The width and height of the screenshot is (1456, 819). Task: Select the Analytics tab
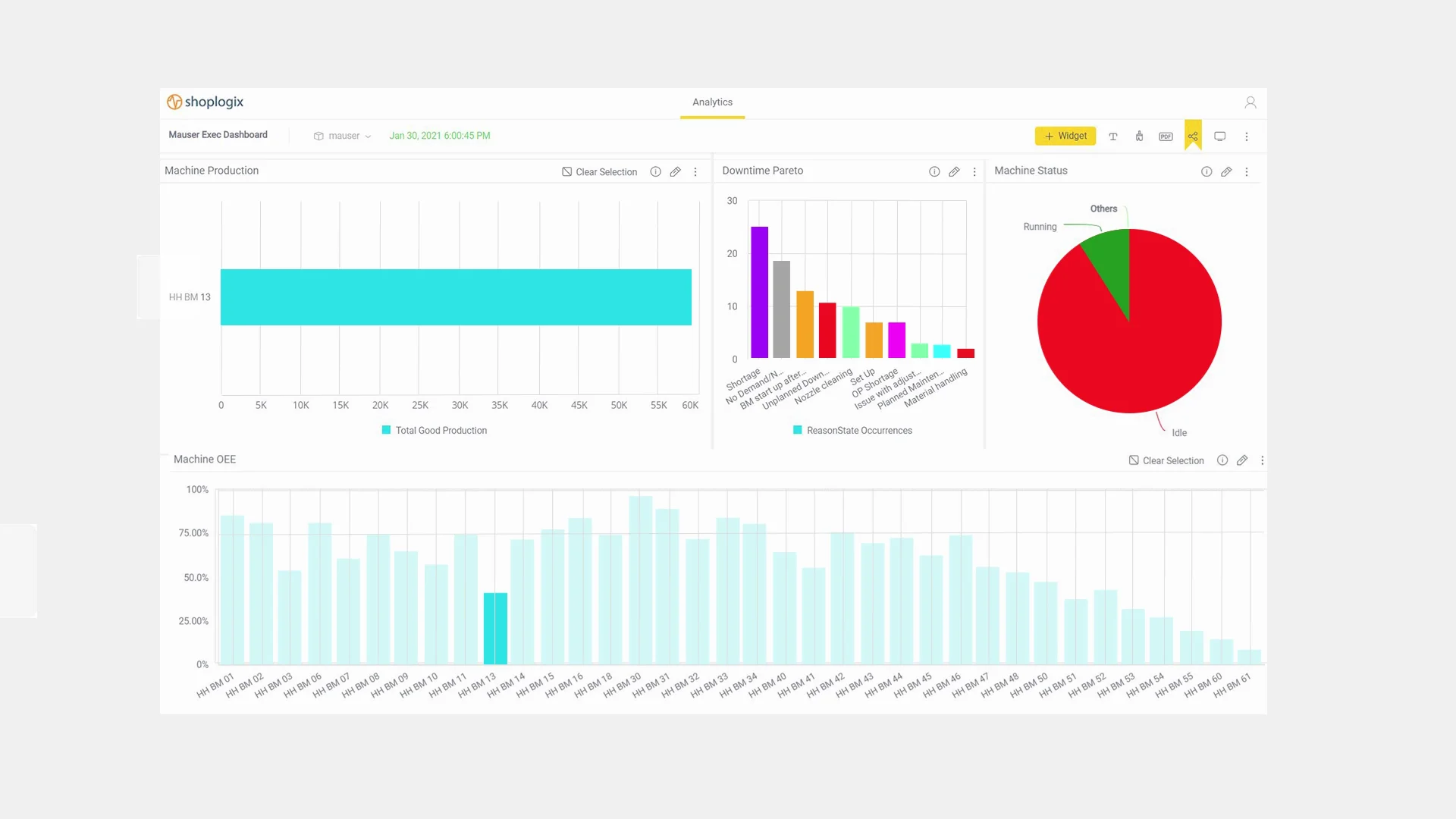712,102
